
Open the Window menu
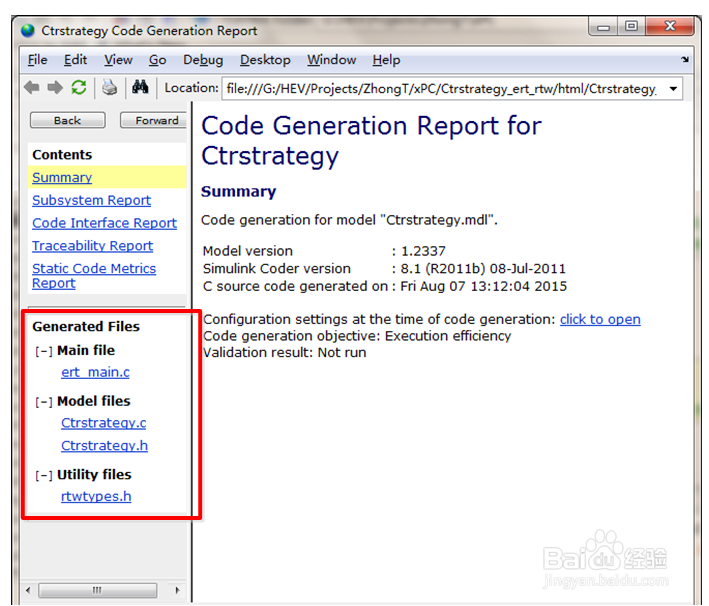click(331, 60)
